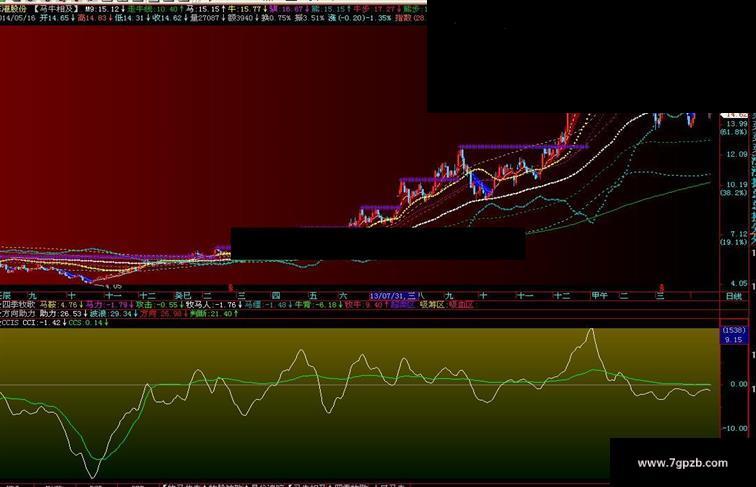Select the CCIS indicator panel title
The width and height of the screenshot is (756, 487).
[x=10, y=323]
